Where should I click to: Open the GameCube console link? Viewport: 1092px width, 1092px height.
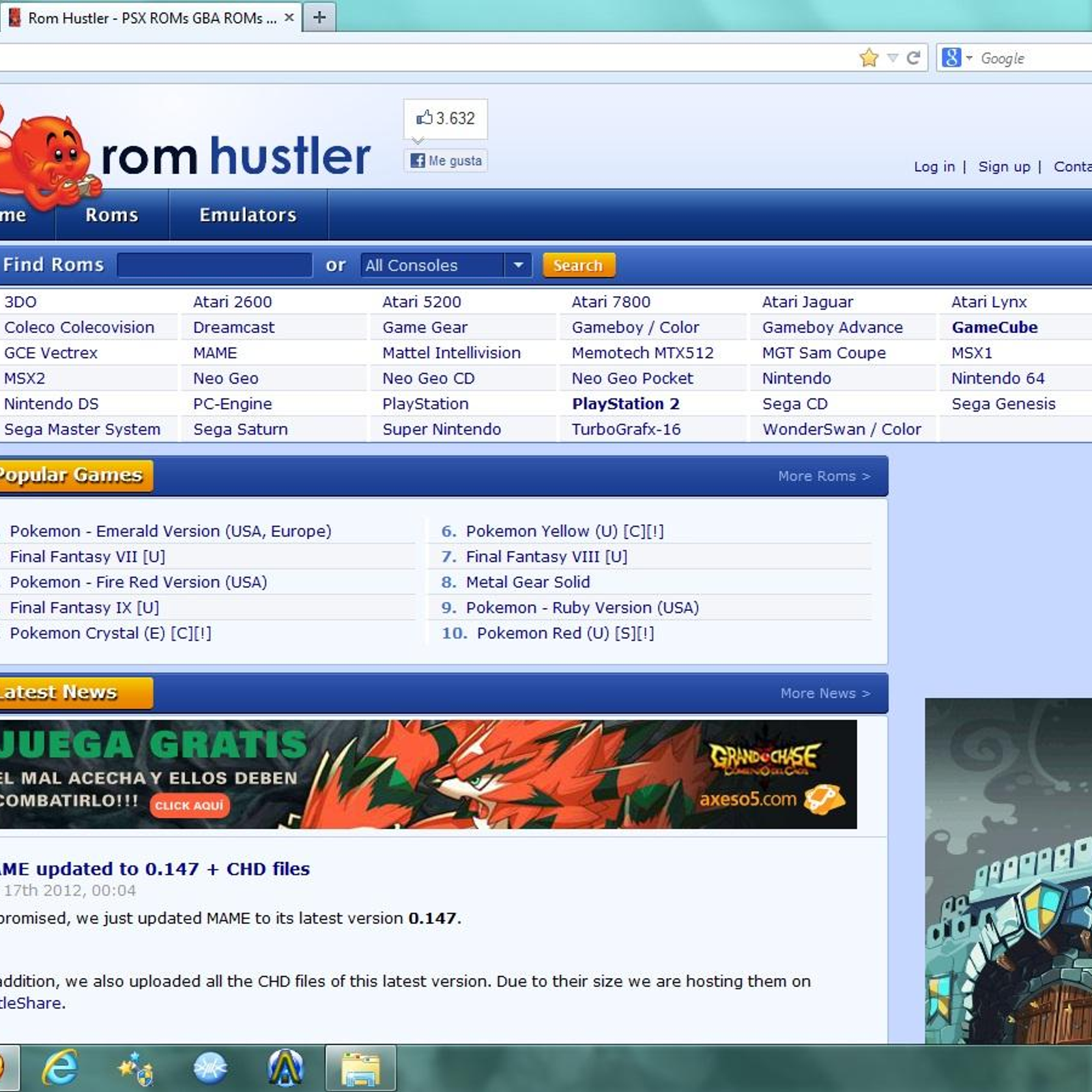coord(994,327)
